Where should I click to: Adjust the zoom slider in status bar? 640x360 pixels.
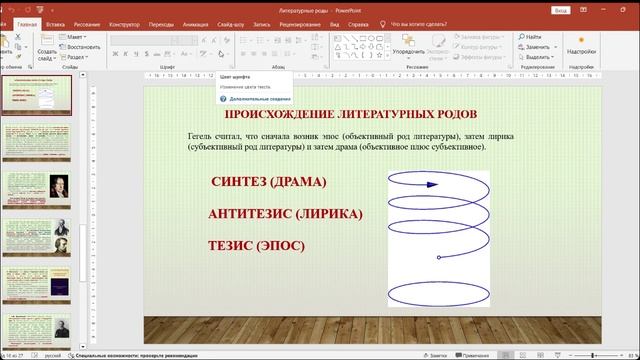coord(593,356)
